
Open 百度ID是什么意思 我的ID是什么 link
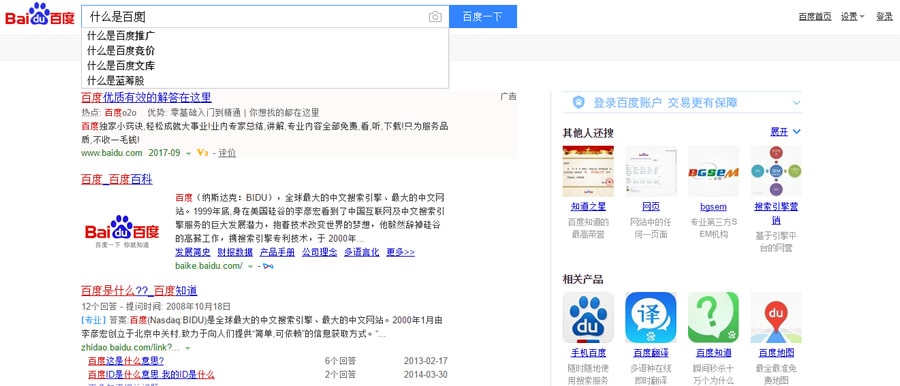151,375
